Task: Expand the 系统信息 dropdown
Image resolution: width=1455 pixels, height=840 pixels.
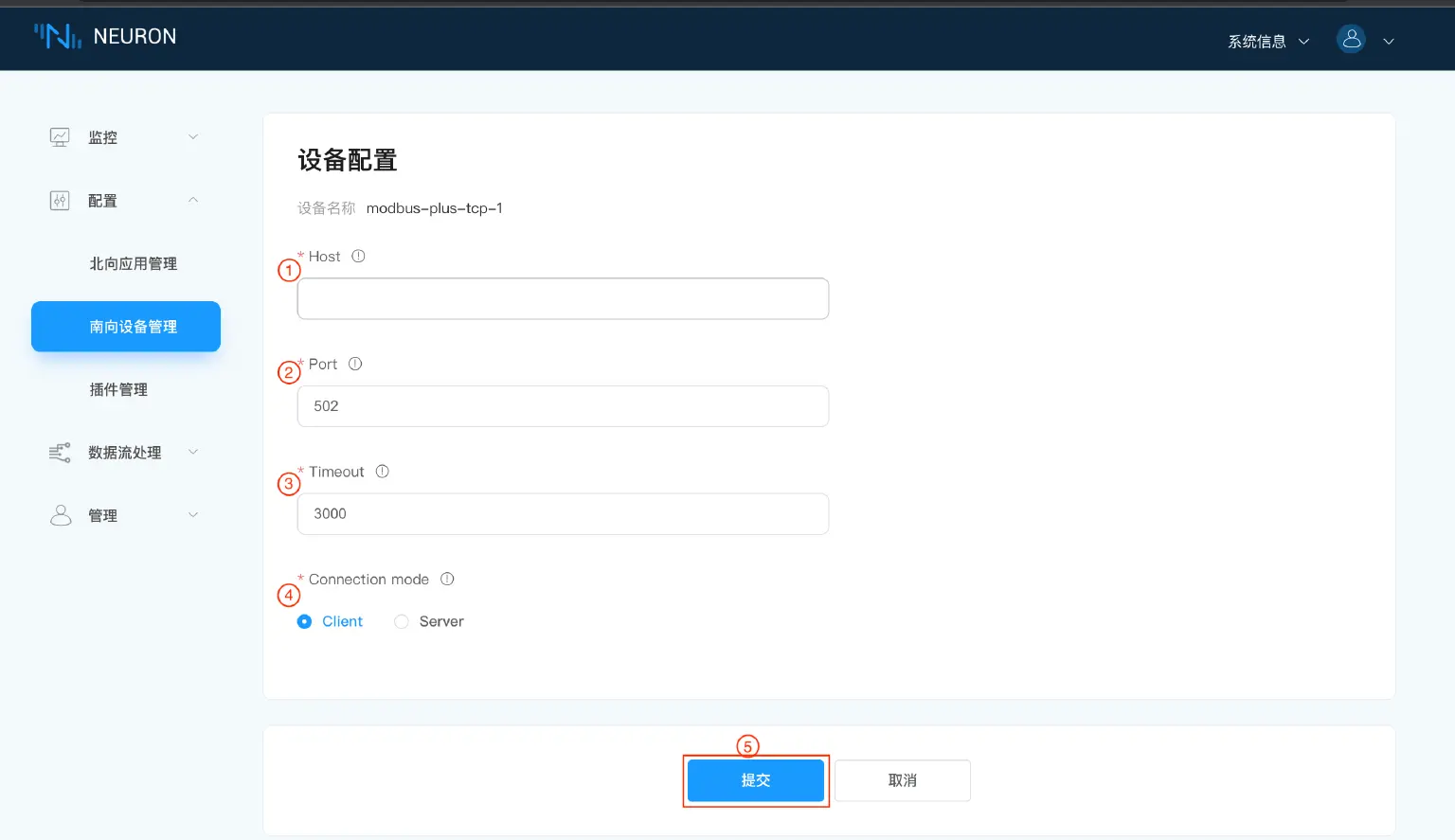Action: click(1268, 42)
